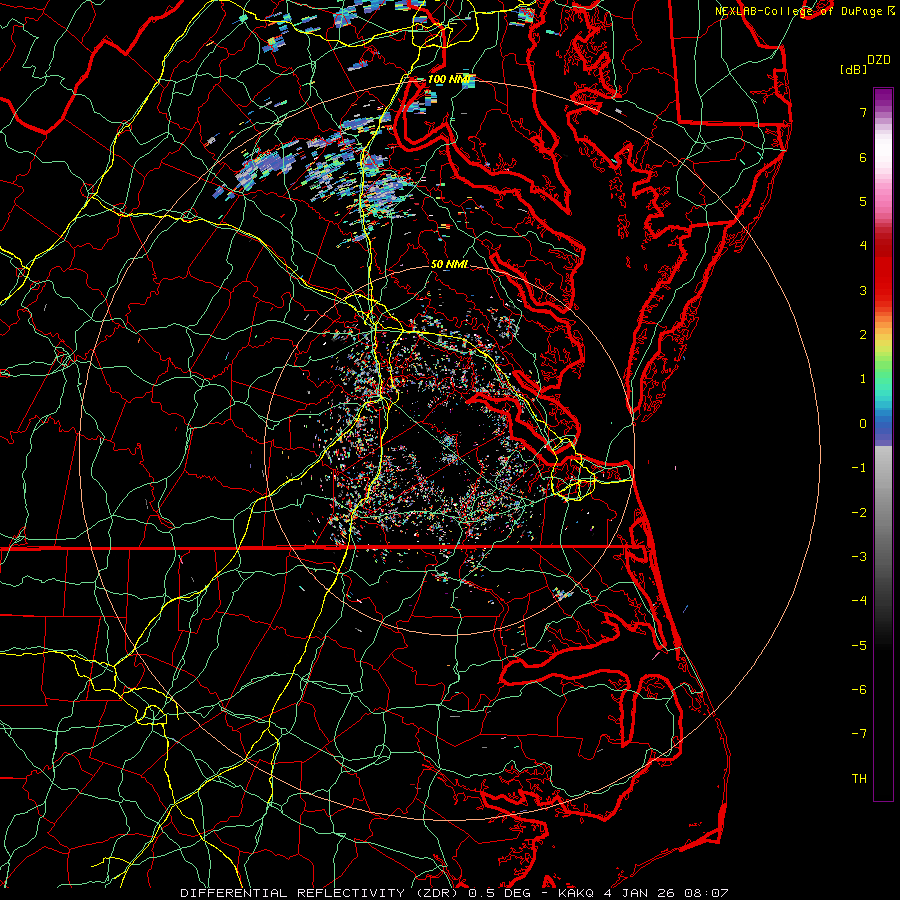Click the scale label 0

[x=863, y=424]
